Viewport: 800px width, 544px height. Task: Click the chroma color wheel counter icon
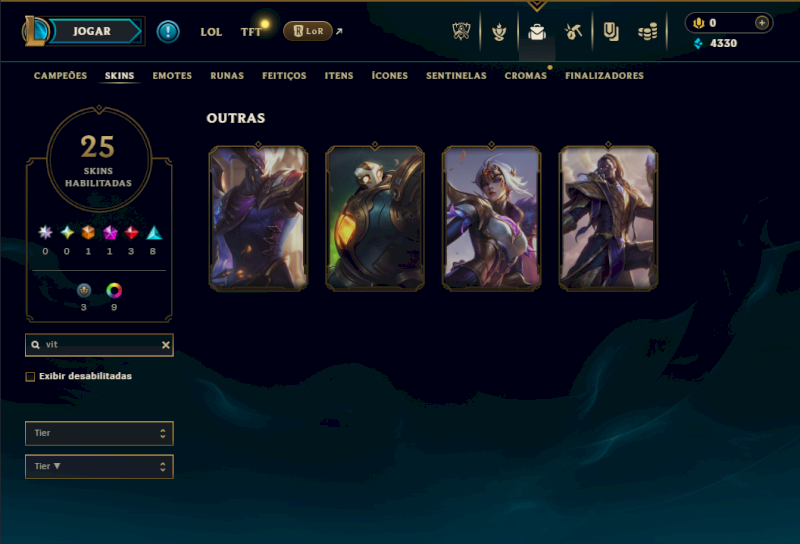[x=114, y=290]
